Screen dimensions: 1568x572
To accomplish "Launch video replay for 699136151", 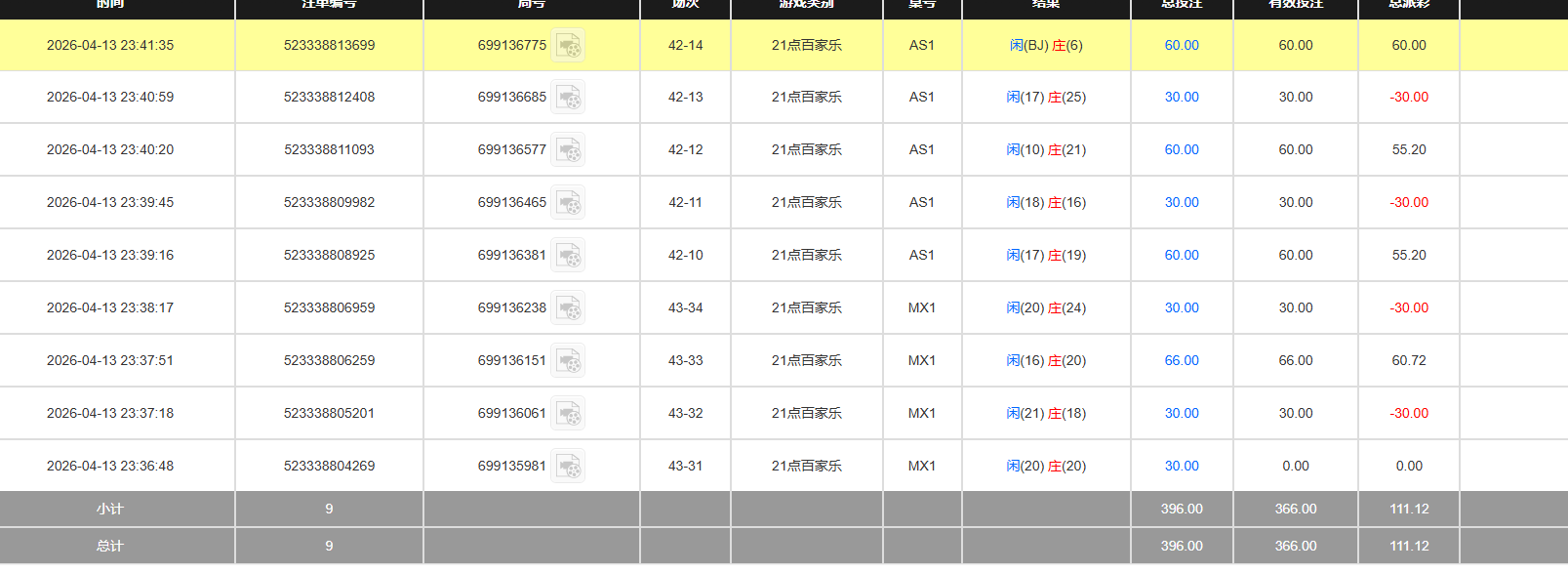I will pyautogui.click(x=568, y=361).
